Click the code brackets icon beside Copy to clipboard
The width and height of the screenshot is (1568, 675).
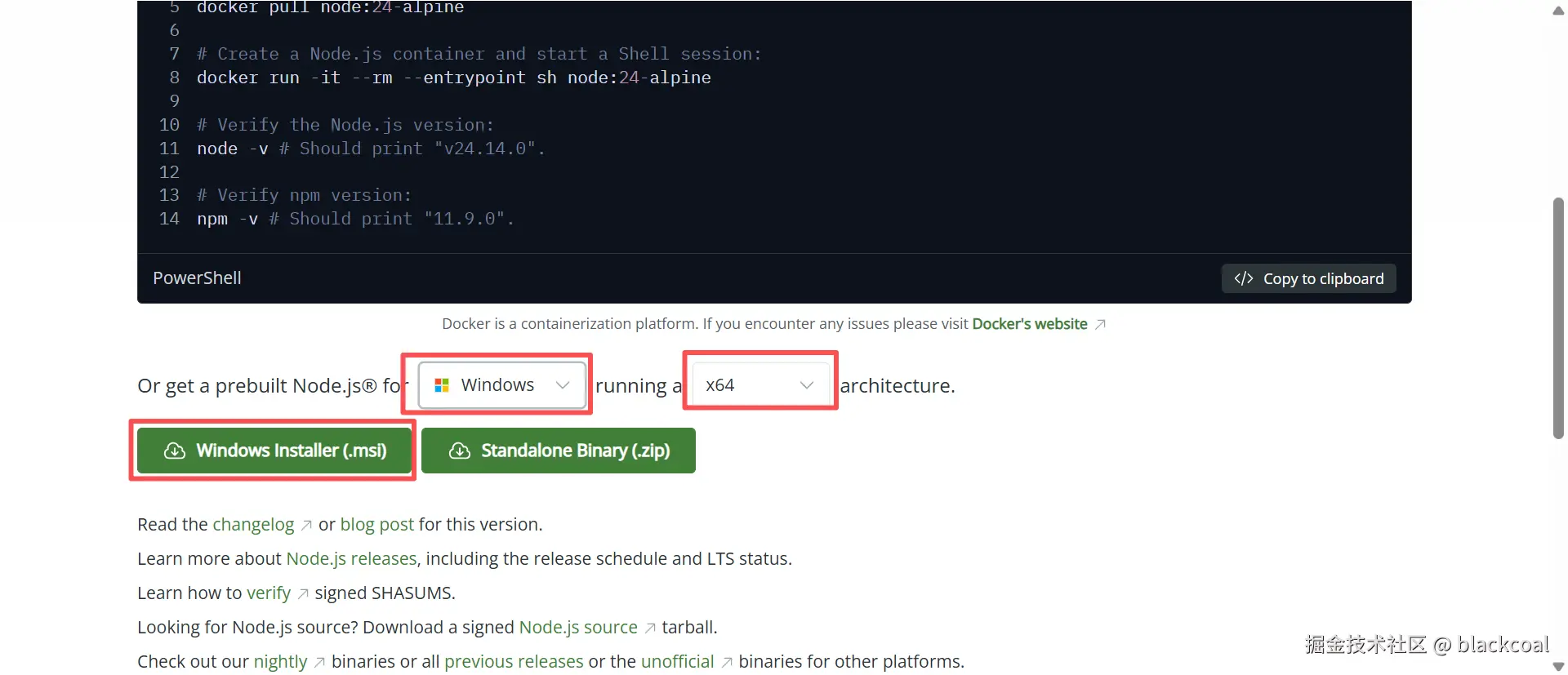[x=1244, y=278]
